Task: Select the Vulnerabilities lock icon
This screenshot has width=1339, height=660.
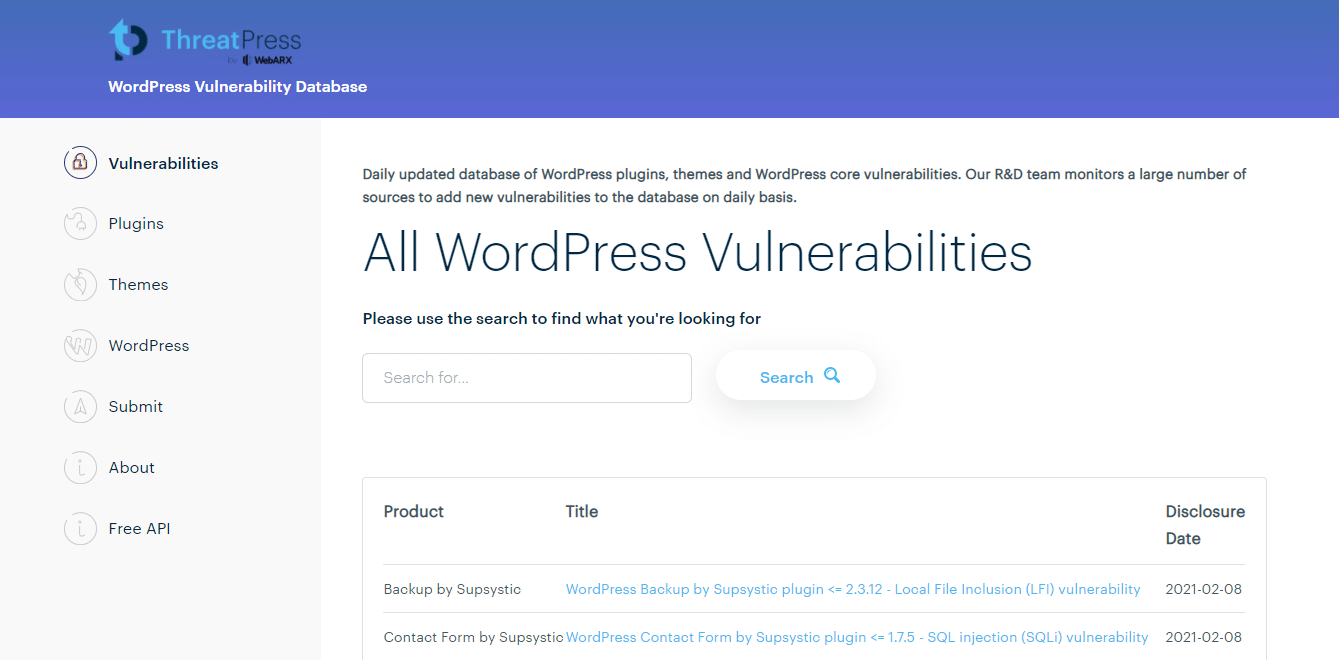Action: click(80, 162)
